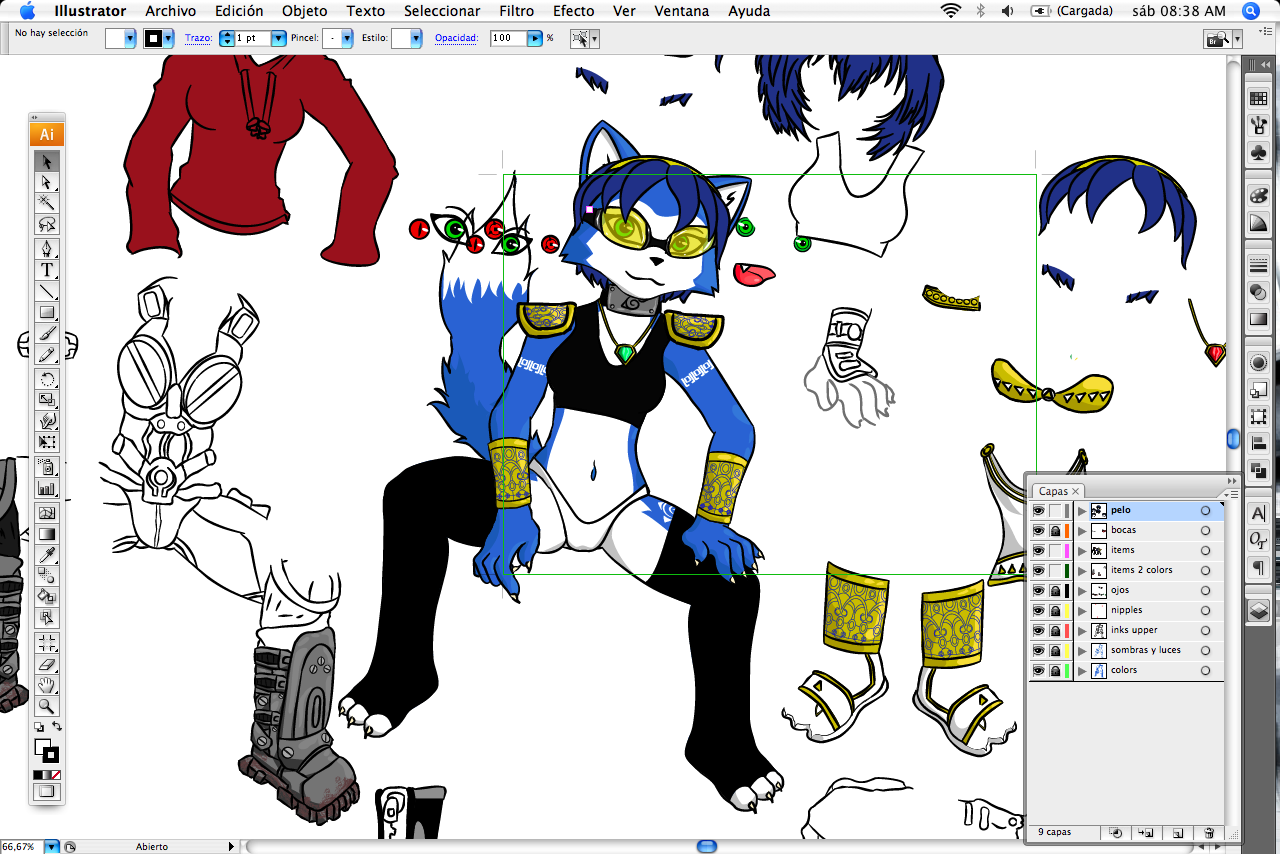1280x854 pixels.
Task: Open the stroke color dropdown
Action: click(169, 38)
